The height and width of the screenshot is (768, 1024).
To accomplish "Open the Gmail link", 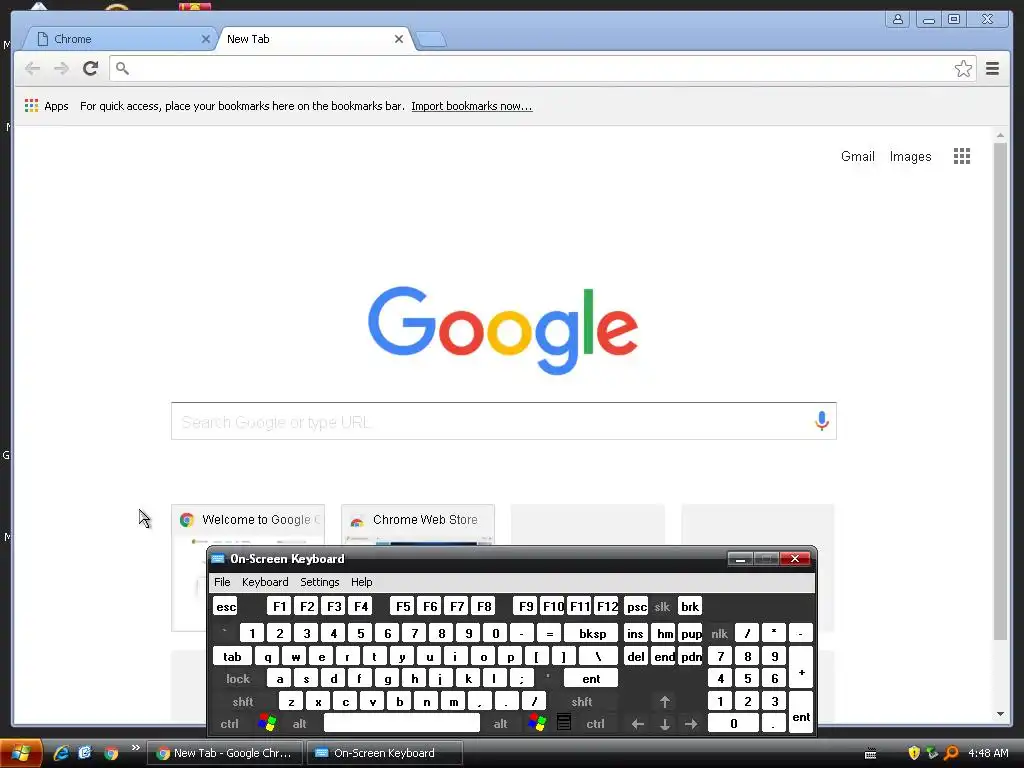I will tap(857, 157).
